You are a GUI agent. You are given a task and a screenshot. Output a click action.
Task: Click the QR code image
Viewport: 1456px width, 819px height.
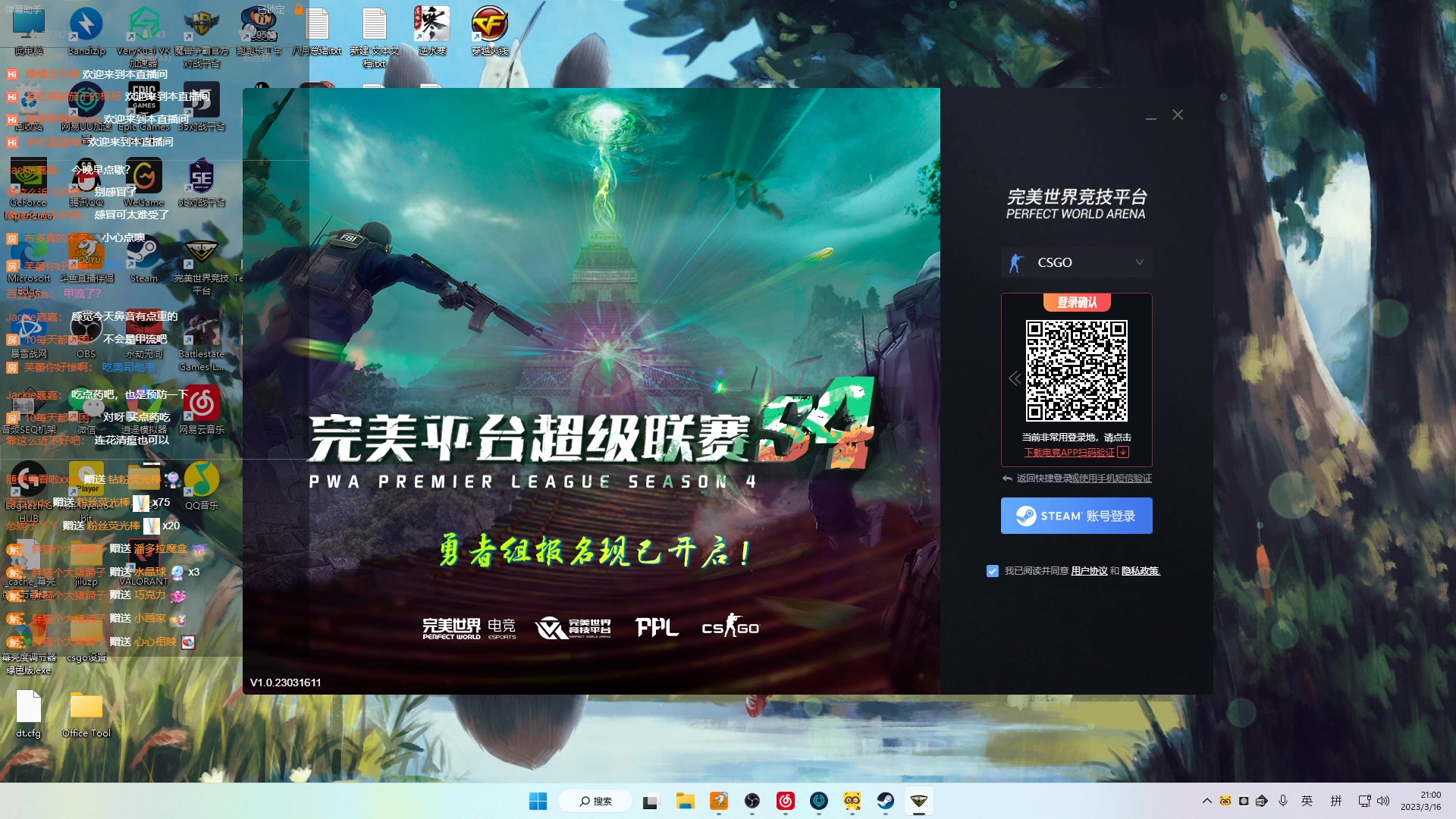(1076, 371)
